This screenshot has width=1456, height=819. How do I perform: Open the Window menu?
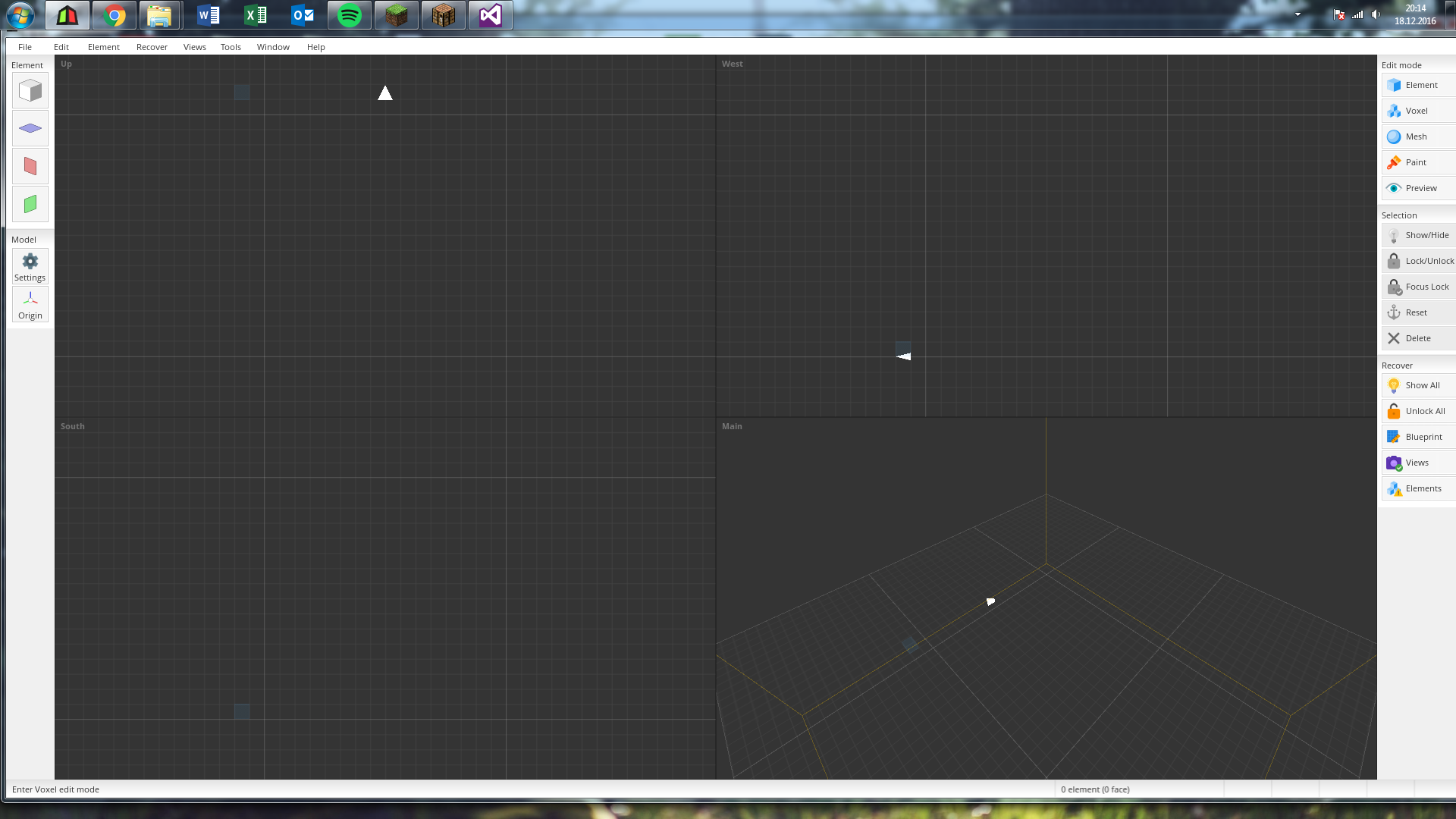tap(273, 47)
